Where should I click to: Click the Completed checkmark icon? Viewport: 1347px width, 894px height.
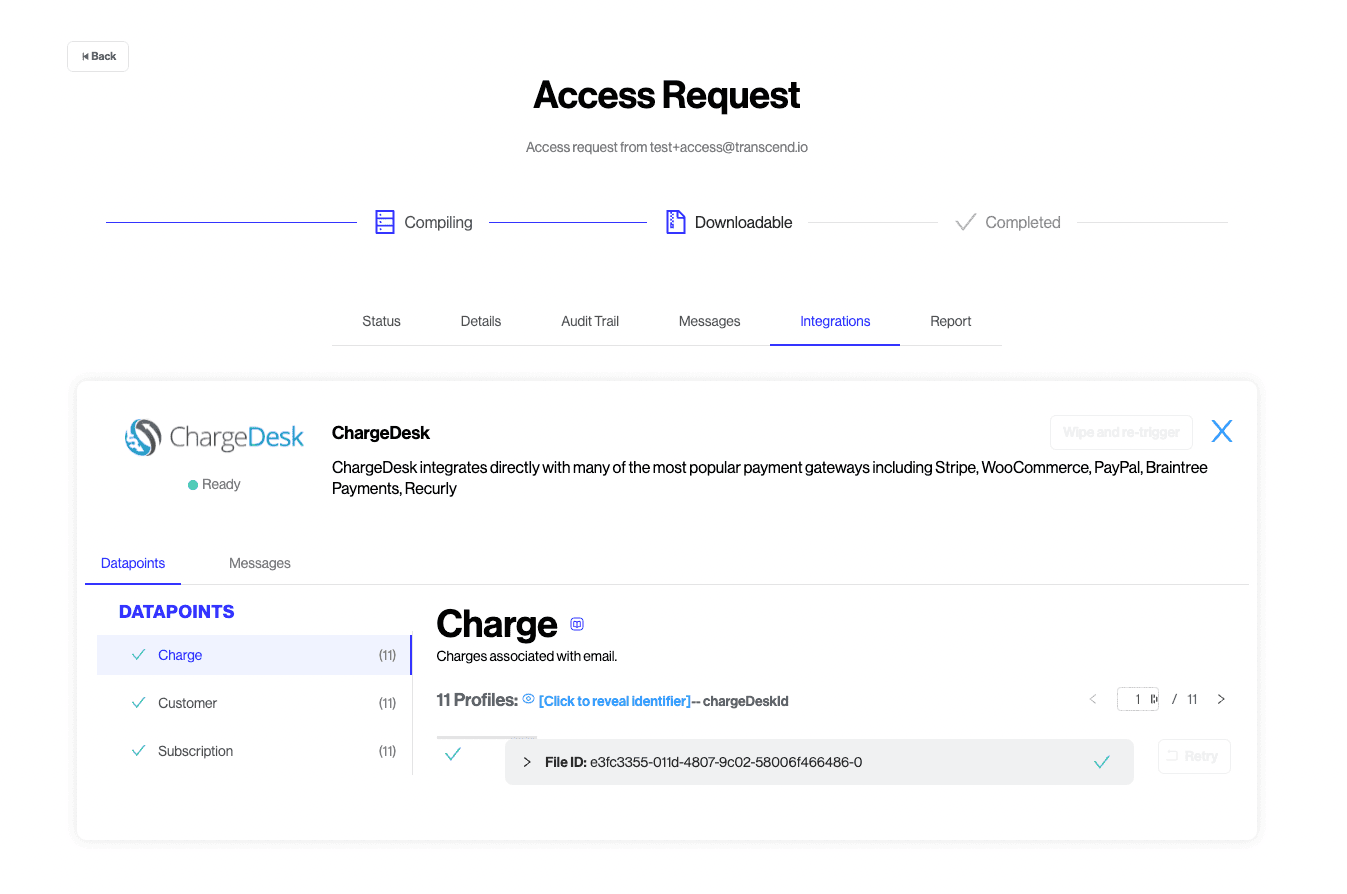[x=965, y=222]
